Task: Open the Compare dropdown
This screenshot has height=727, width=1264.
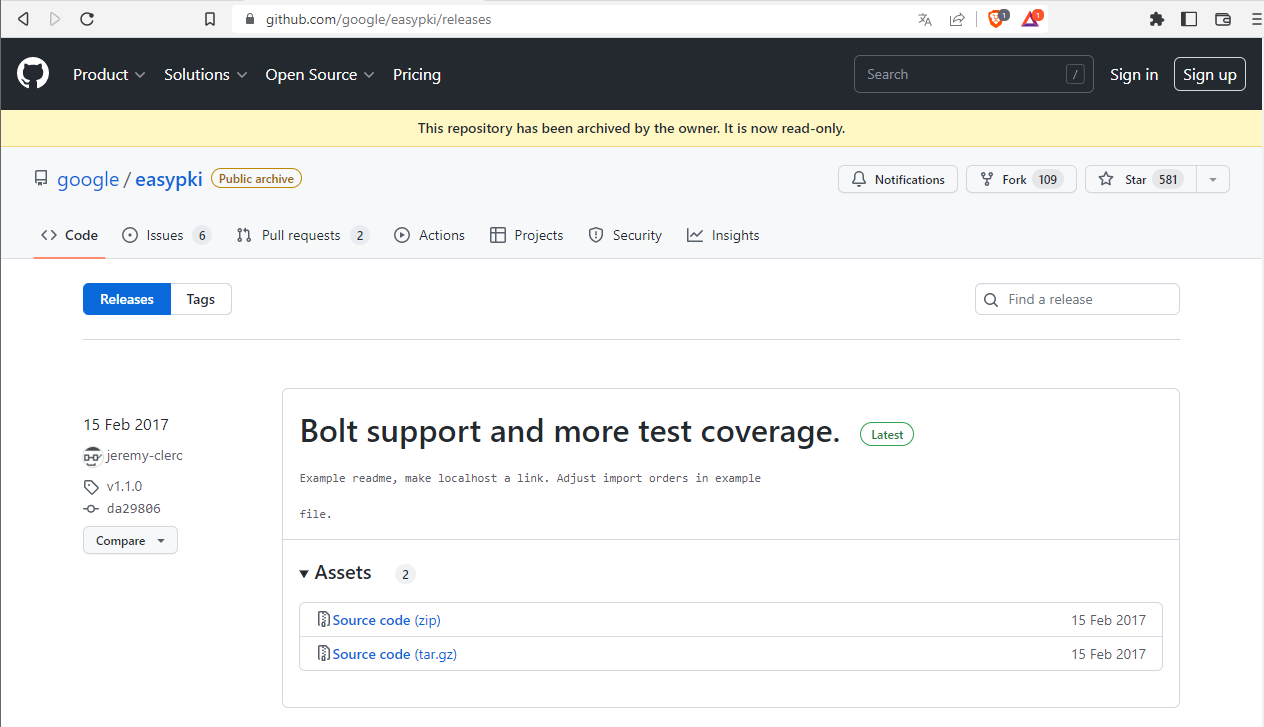Action: coord(130,541)
